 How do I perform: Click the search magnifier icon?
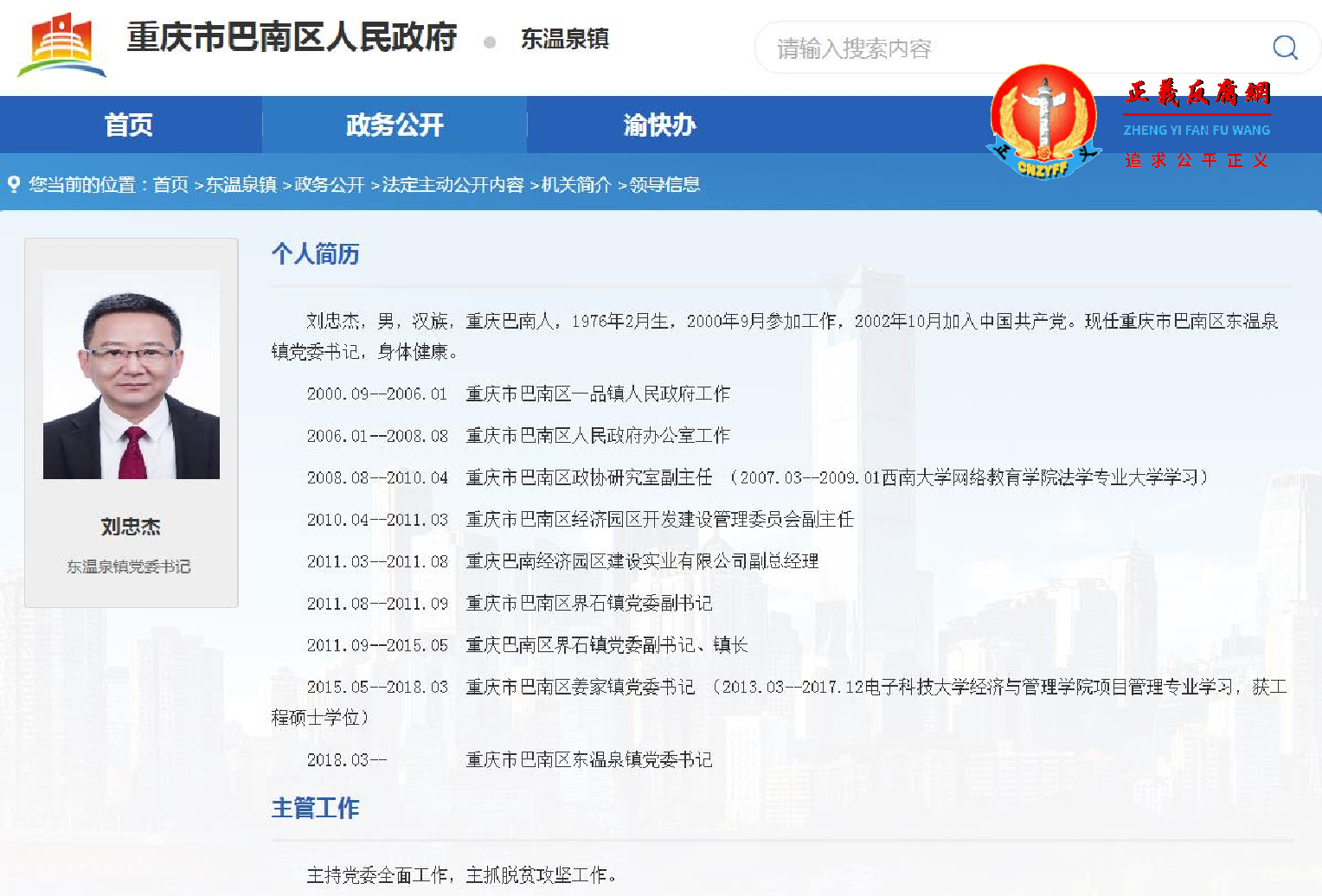pos(1286,48)
